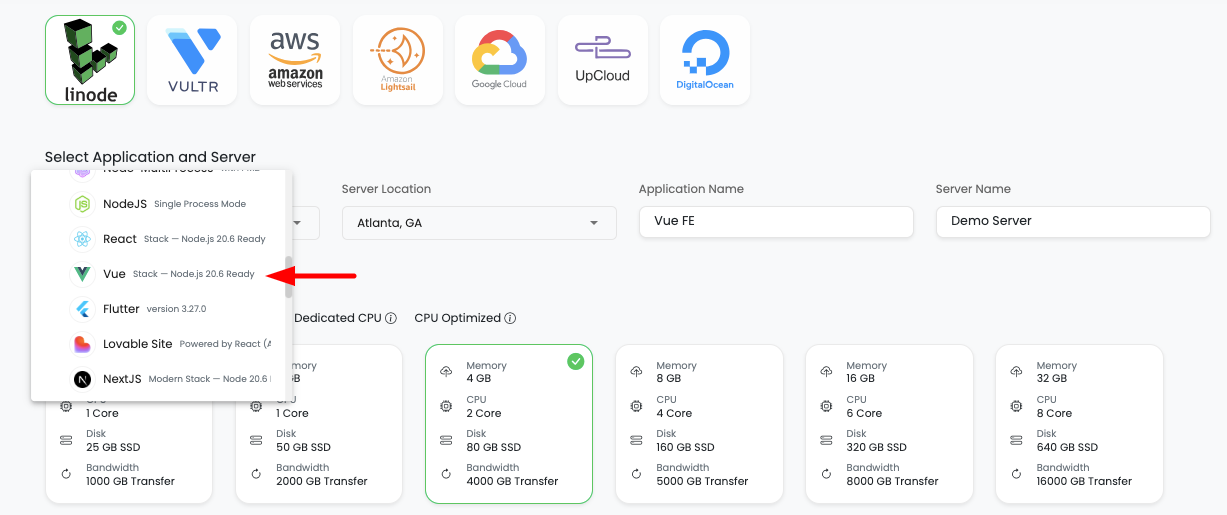Select the 16 GB memory plan
Viewport: 1227px width, 515px height.
(x=889, y=424)
